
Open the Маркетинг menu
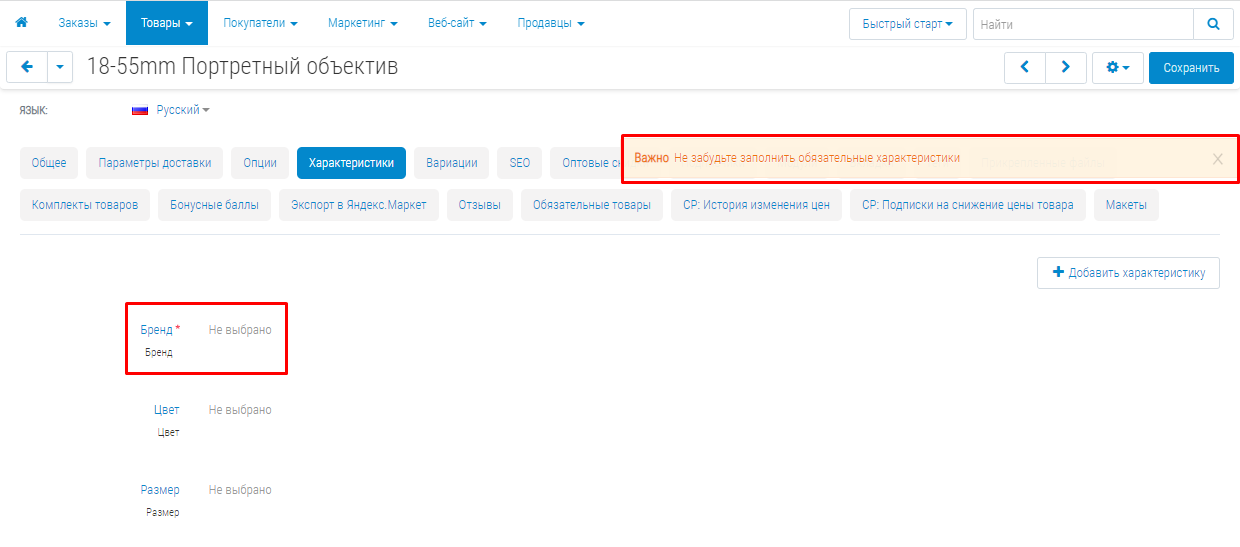pyautogui.click(x=362, y=23)
